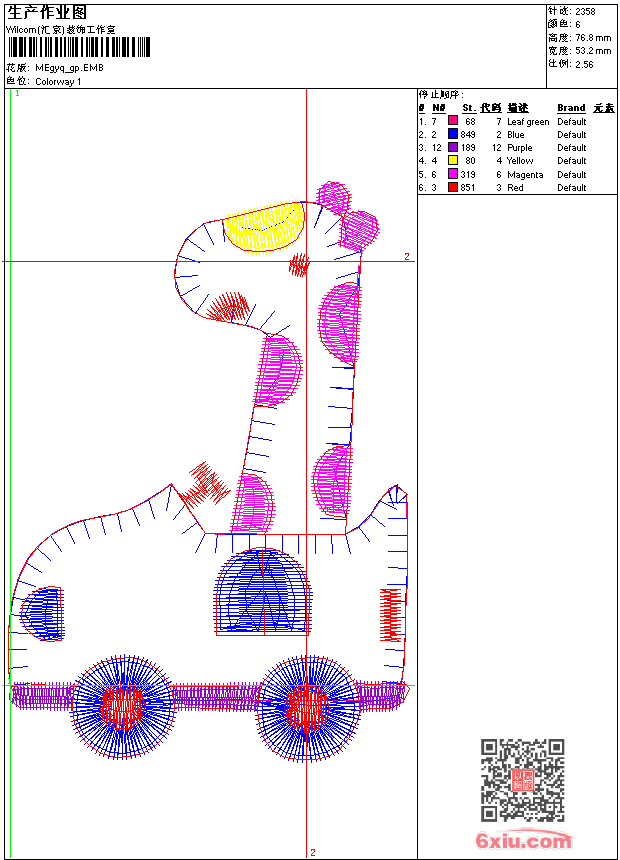Click the Red color swatch
Image resolution: width=620 pixels, height=860 pixels.
coord(453,187)
